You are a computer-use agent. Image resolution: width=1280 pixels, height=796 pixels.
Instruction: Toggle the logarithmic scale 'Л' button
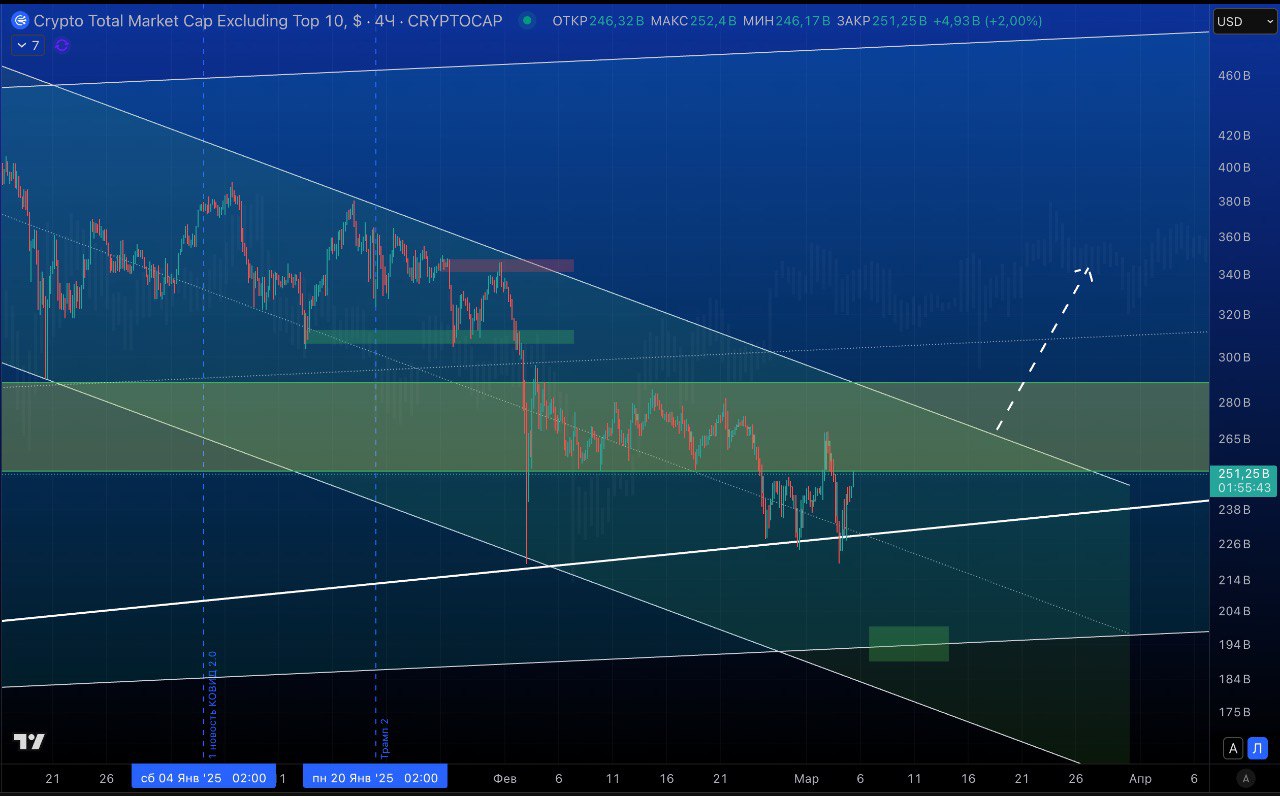1258,748
